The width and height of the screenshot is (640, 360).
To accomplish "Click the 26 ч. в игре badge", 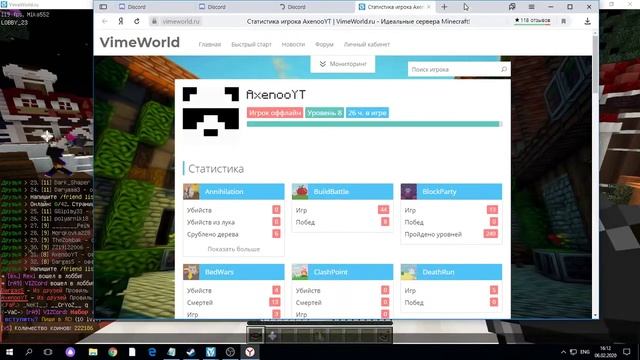I will click(x=367, y=113).
